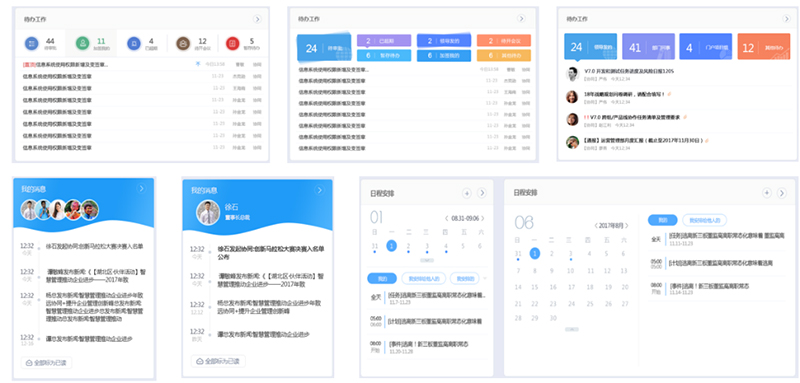Toggle the blue 我的 filter pill in the narrow schedule panel
Image resolution: width=800 pixels, height=383 pixels.
click(x=382, y=278)
